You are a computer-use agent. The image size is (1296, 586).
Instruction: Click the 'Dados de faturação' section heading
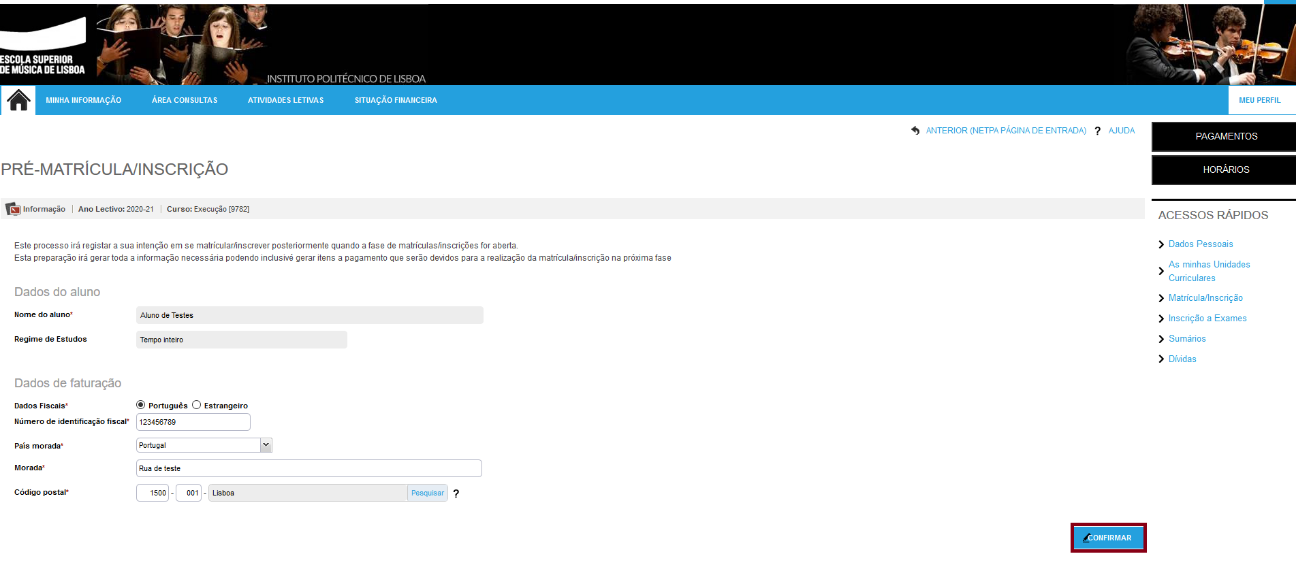point(68,383)
